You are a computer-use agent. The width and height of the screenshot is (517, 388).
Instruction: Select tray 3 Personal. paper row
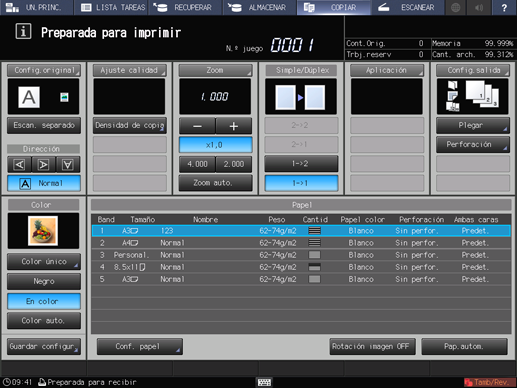pyautogui.click(x=301, y=255)
